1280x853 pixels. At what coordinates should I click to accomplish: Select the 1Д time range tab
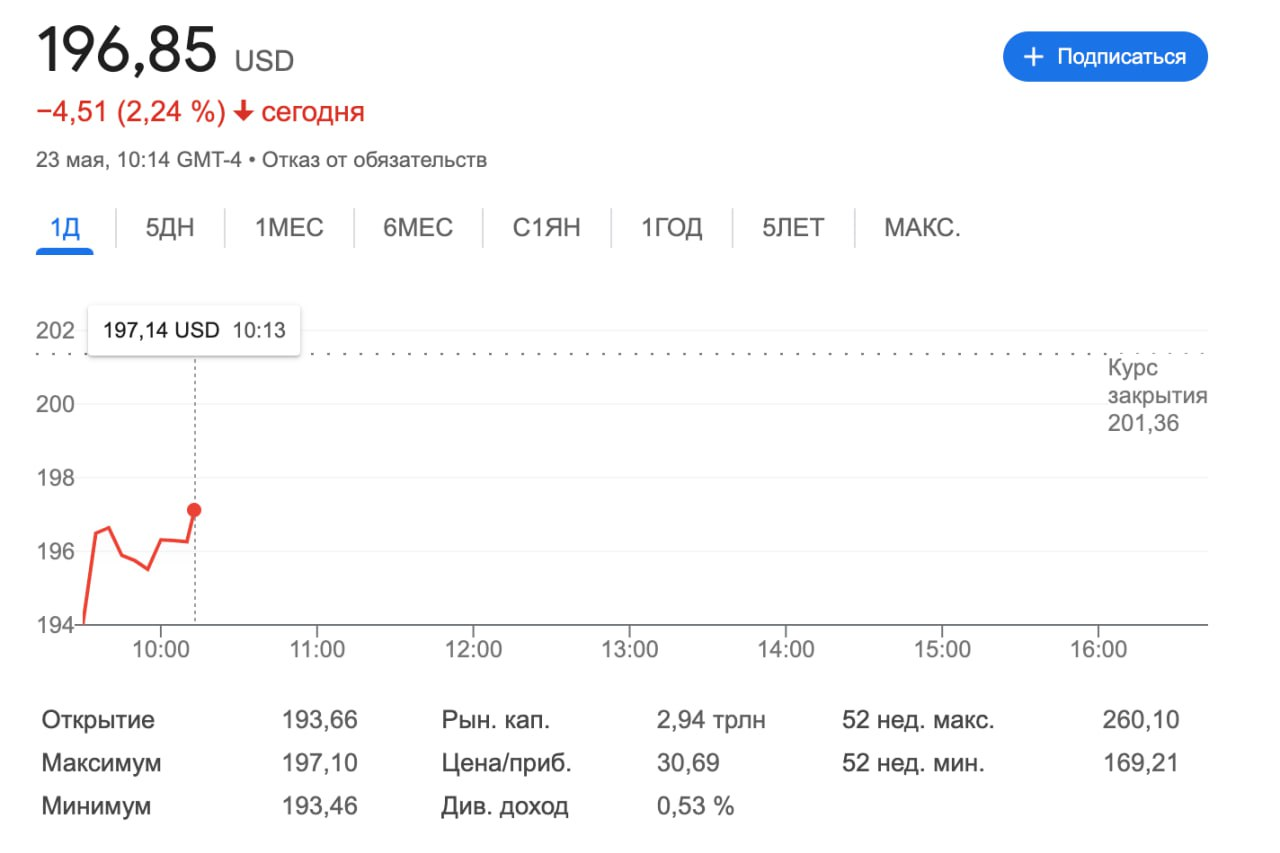click(65, 228)
